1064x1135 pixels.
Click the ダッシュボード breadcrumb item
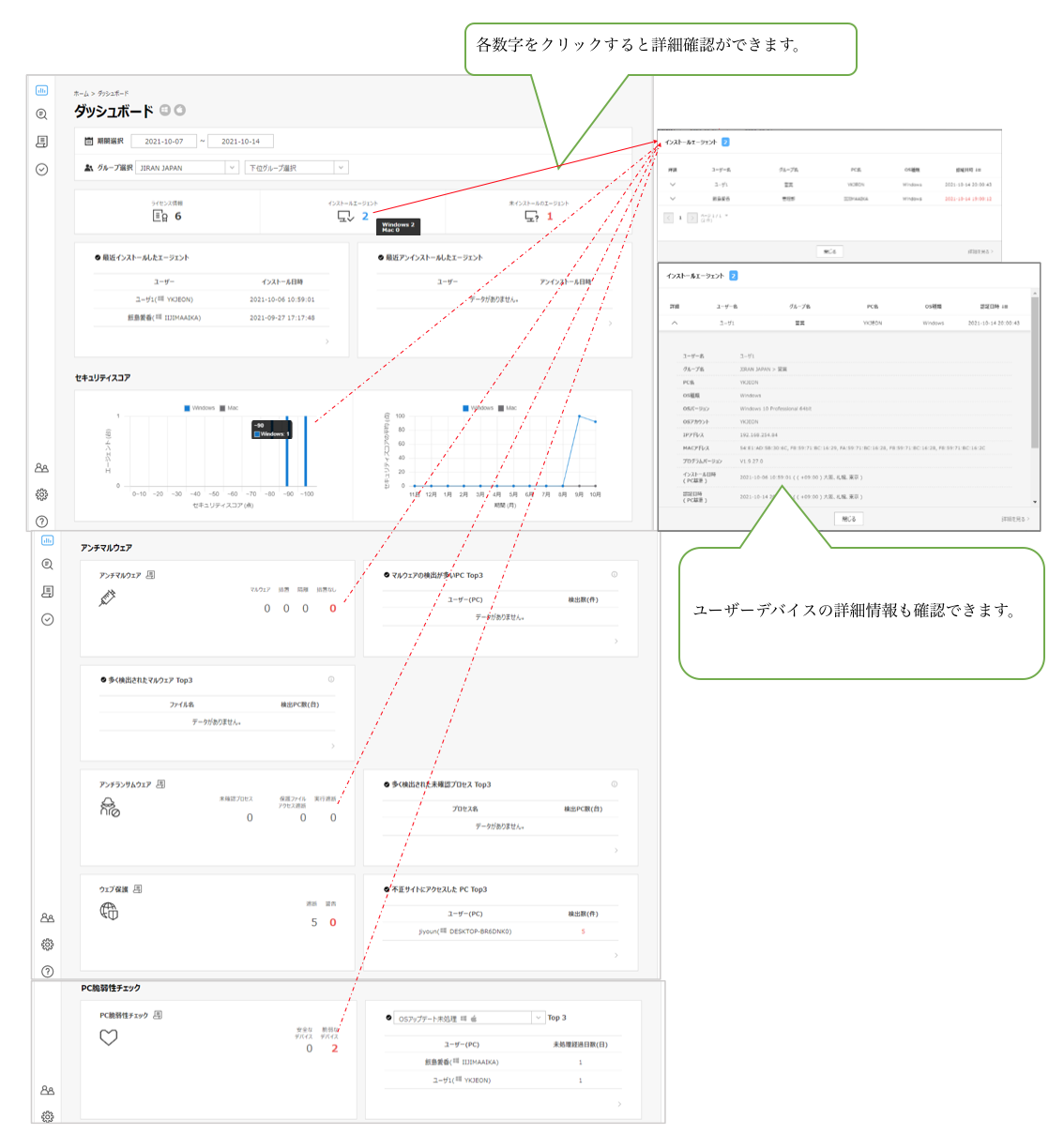click(x=113, y=94)
